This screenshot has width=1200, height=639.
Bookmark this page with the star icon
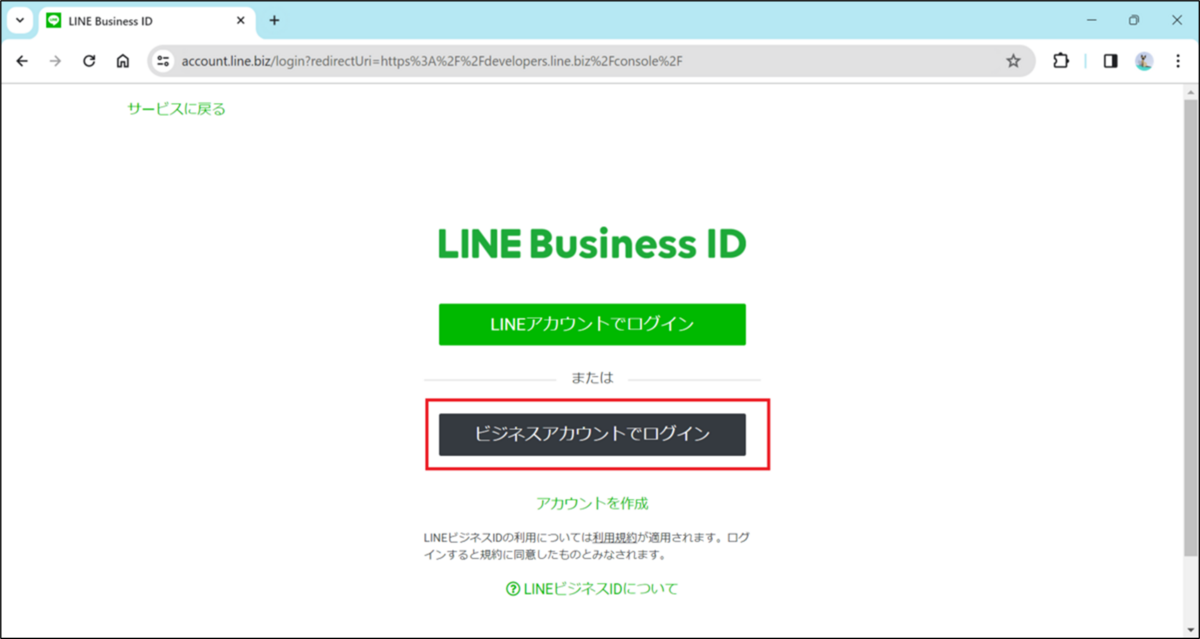pyautogui.click(x=1013, y=61)
